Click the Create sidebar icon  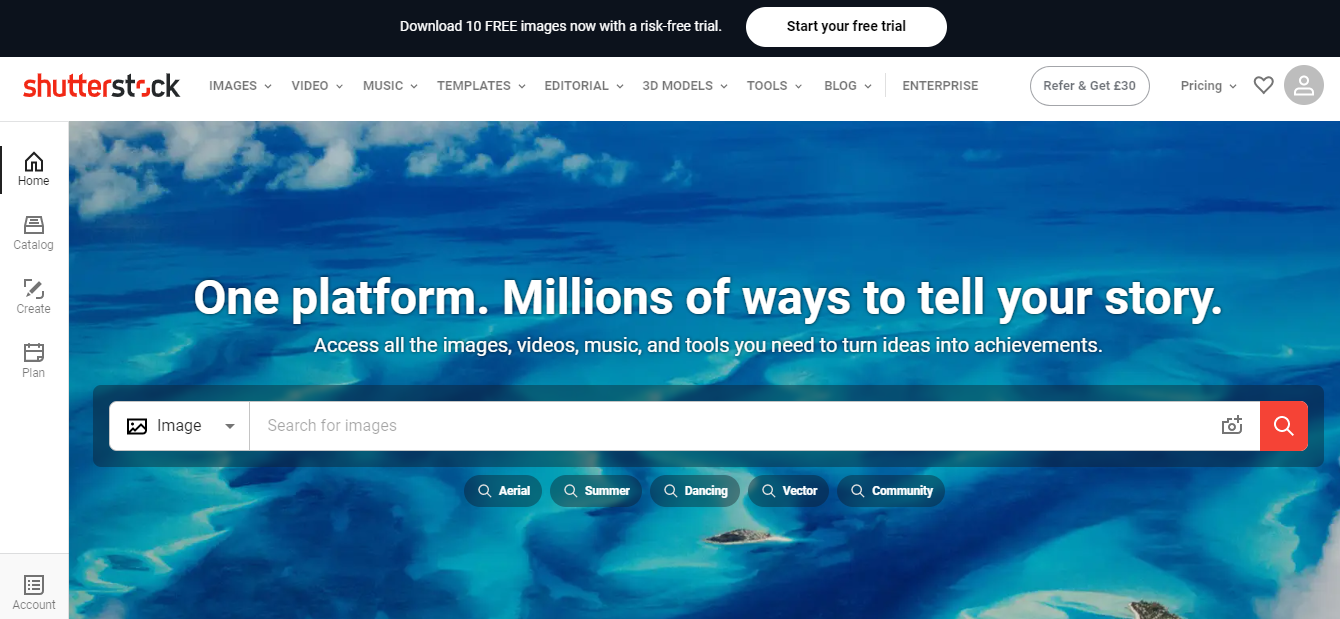click(x=33, y=297)
